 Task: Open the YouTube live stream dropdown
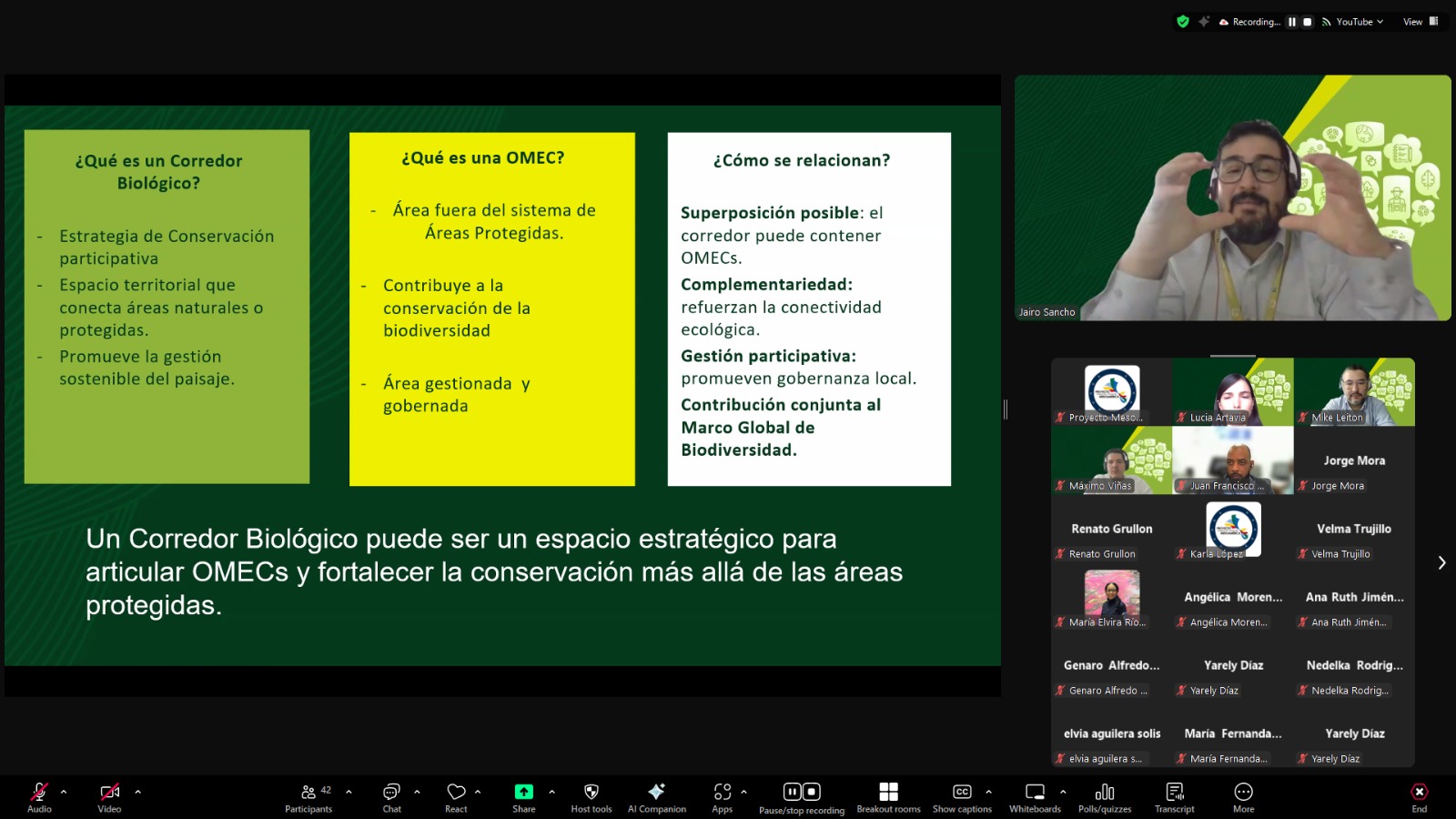tap(1360, 22)
